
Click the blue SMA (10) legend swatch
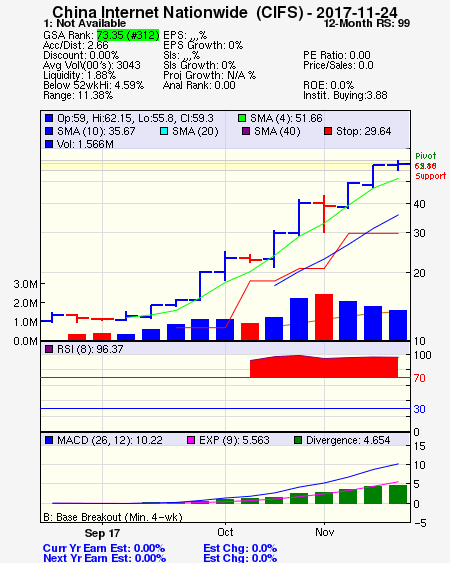pyautogui.click(x=49, y=131)
